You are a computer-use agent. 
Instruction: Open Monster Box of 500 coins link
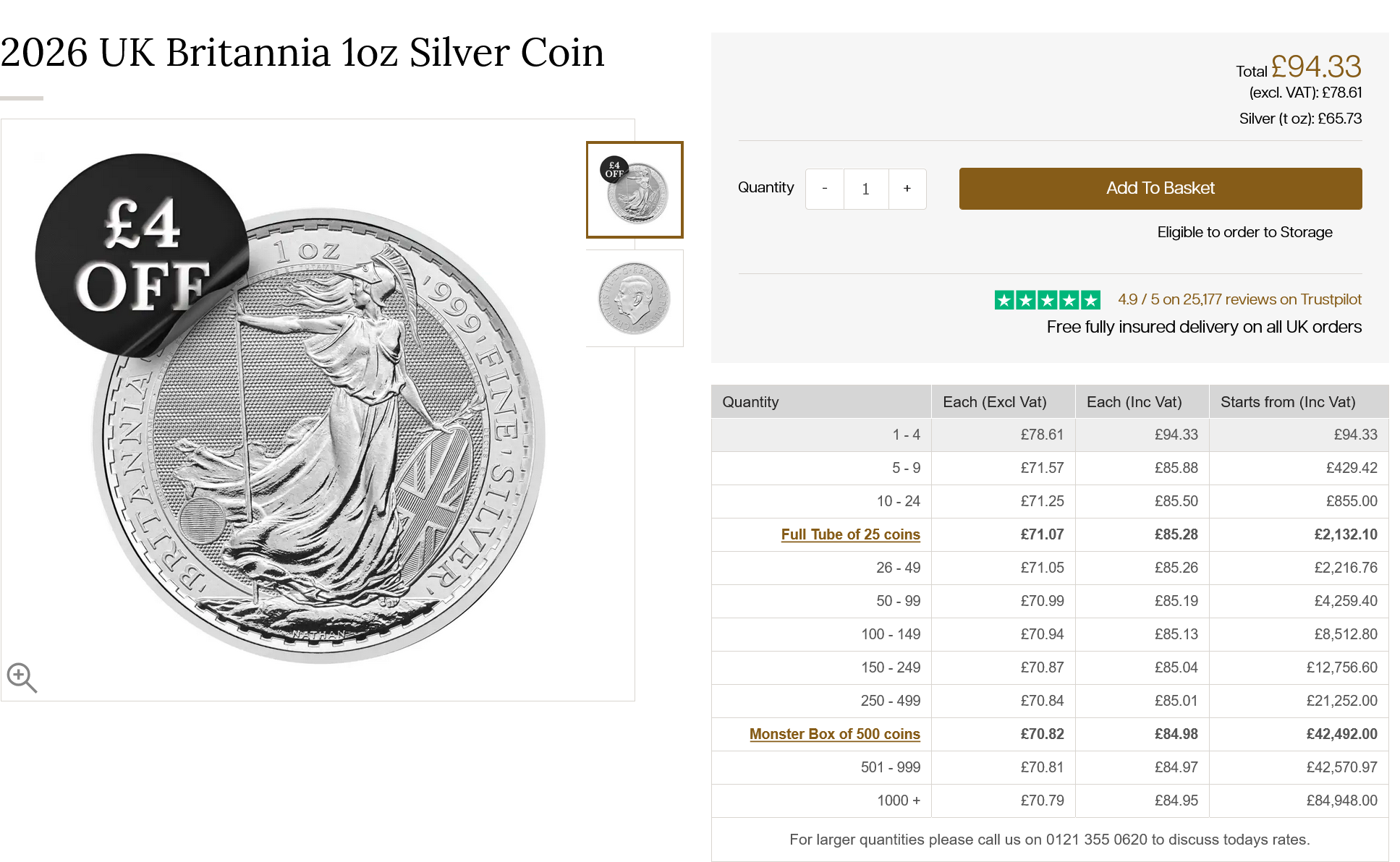point(834,734)
